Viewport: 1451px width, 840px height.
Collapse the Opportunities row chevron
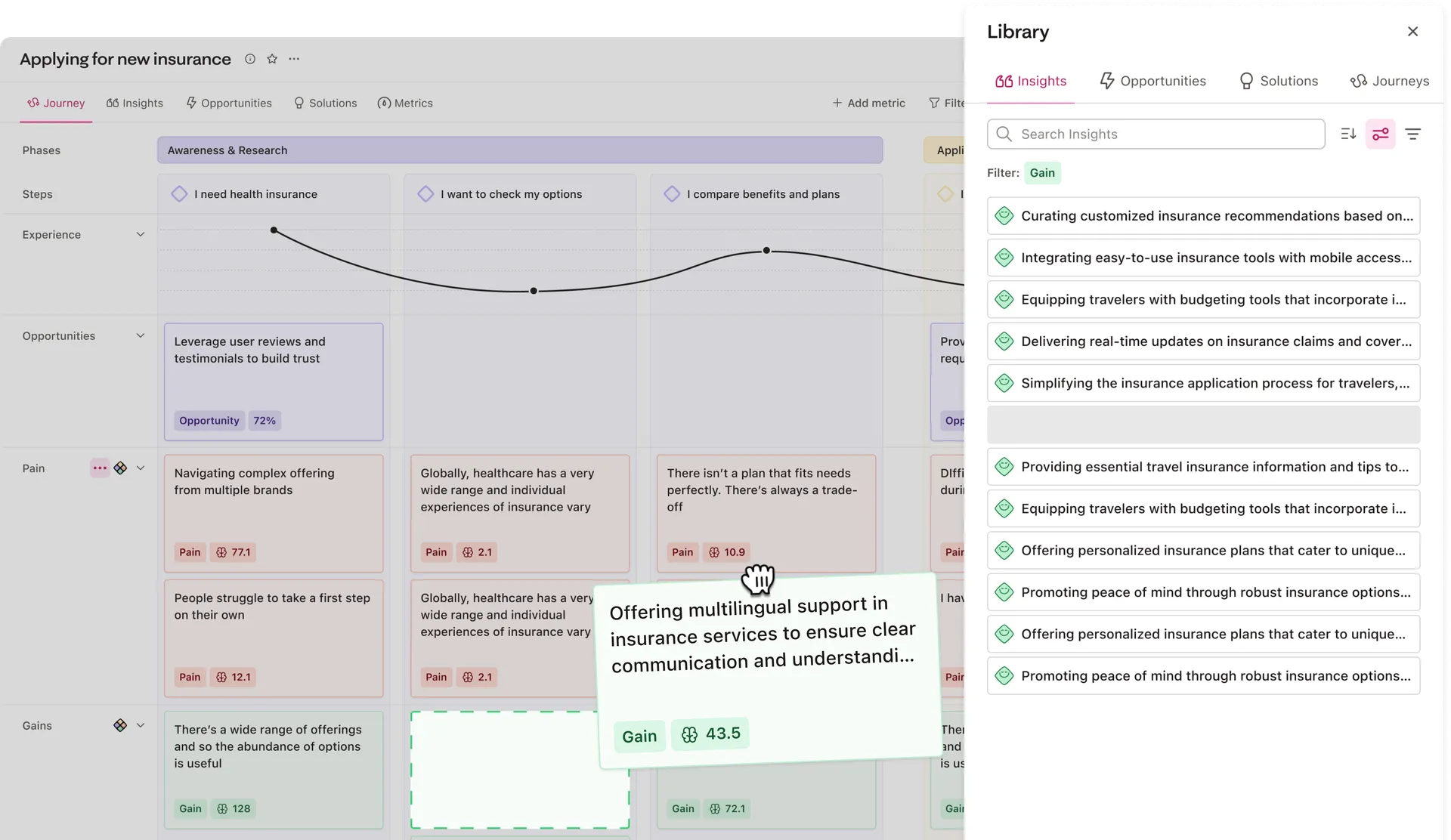pyautogui.click(x=140, y=336)
